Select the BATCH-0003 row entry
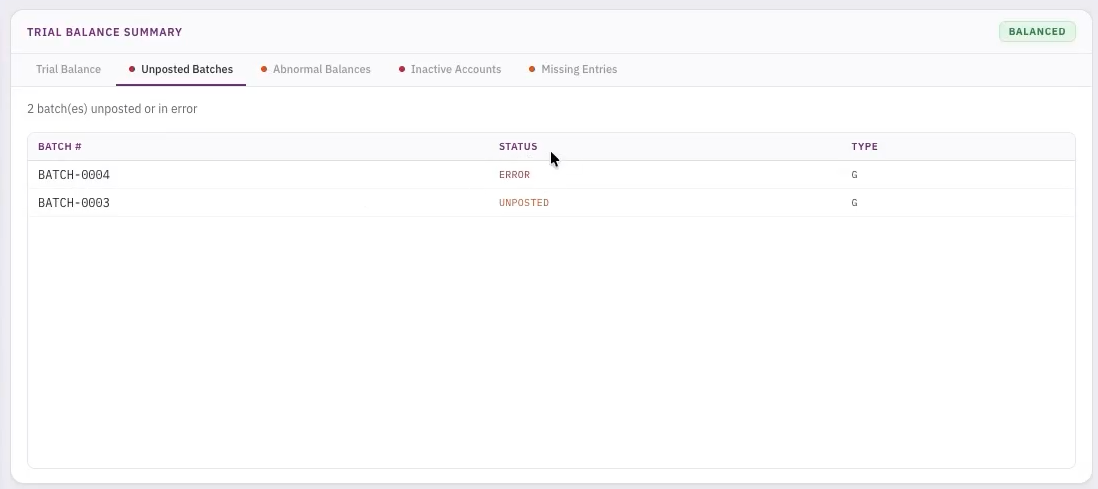This screenshot has width=1098, height=489. [74, 203]
